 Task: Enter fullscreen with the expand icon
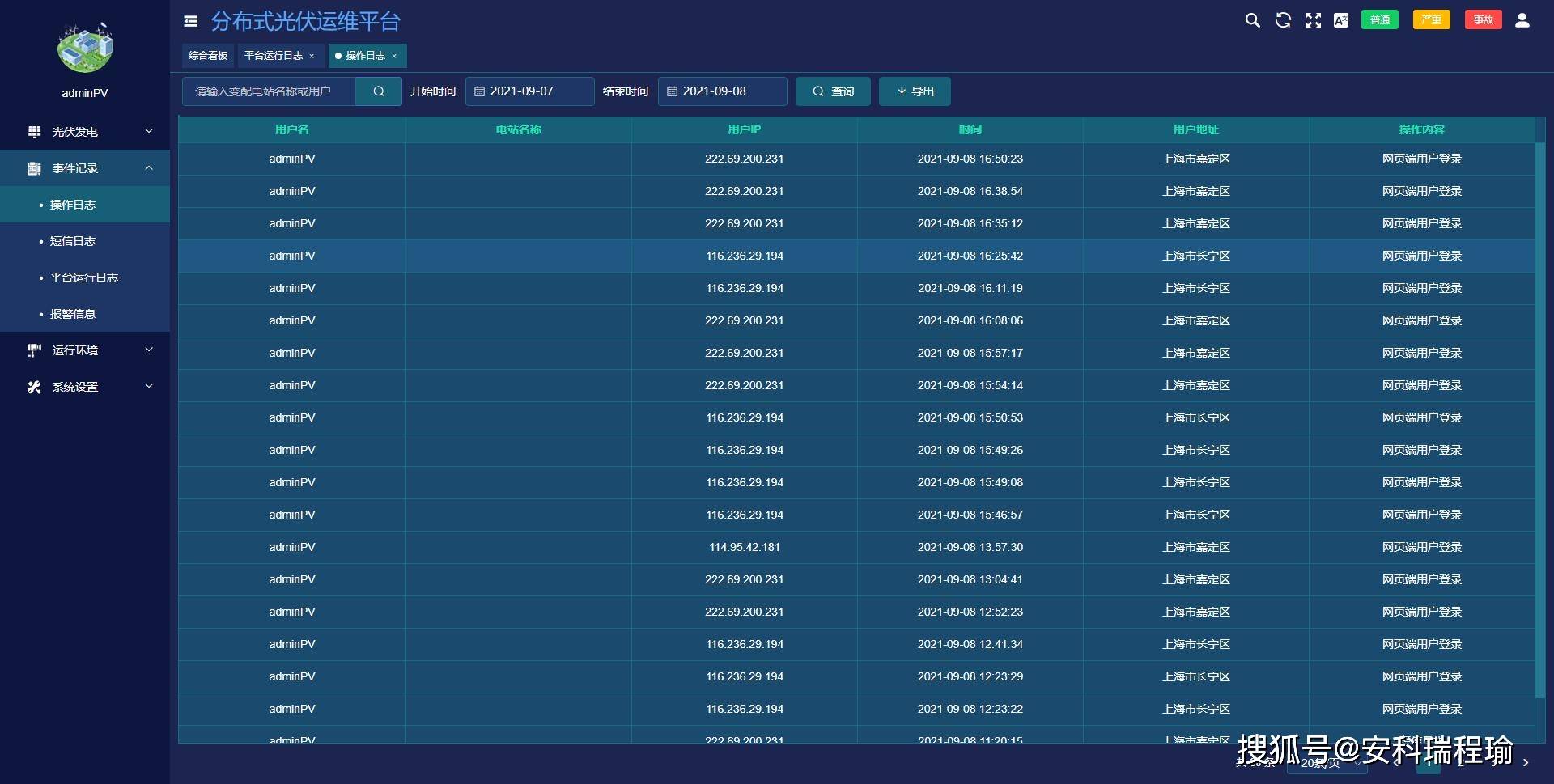pos(1313,20)
